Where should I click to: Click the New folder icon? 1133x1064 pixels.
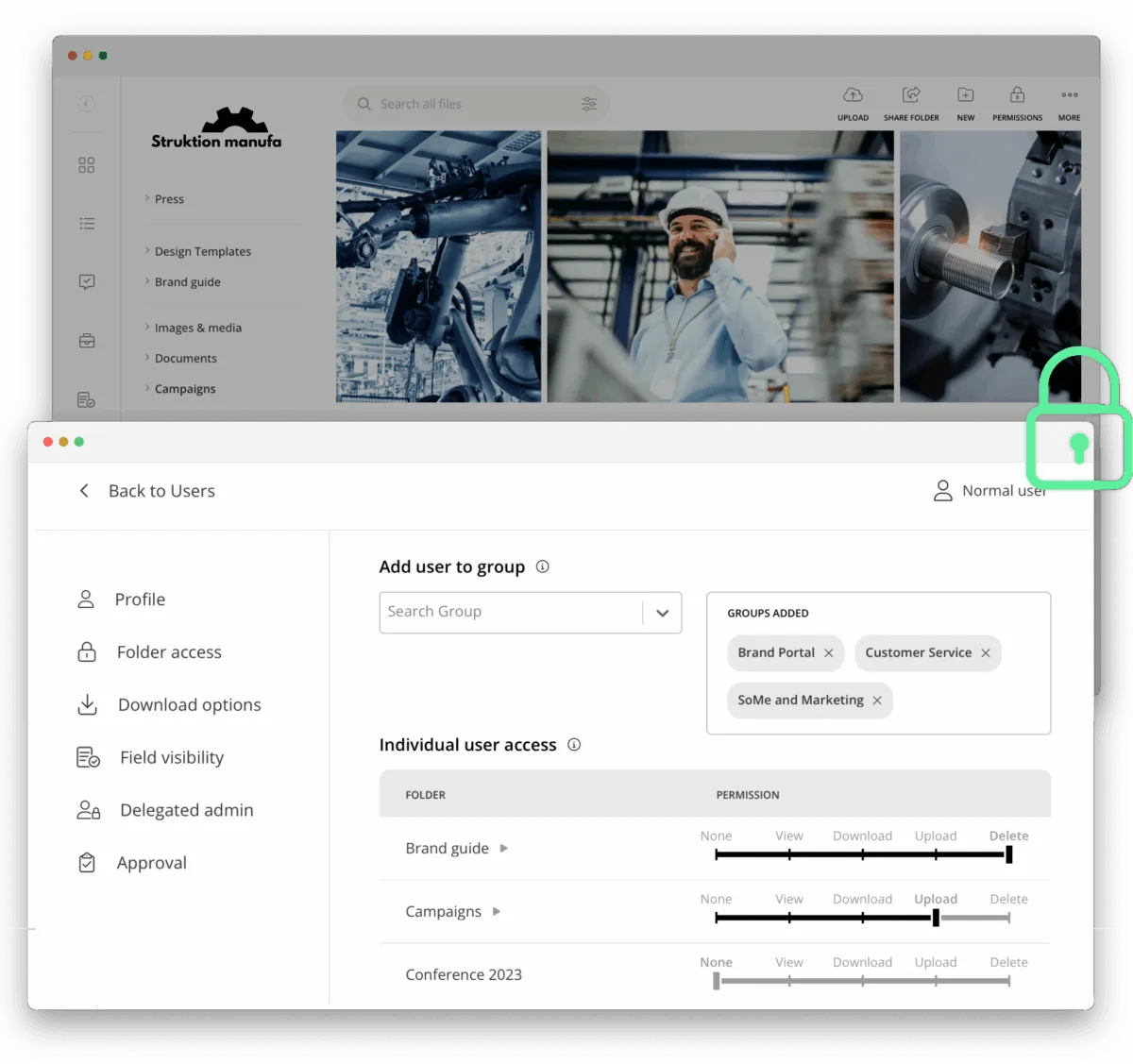pos(966,94)
